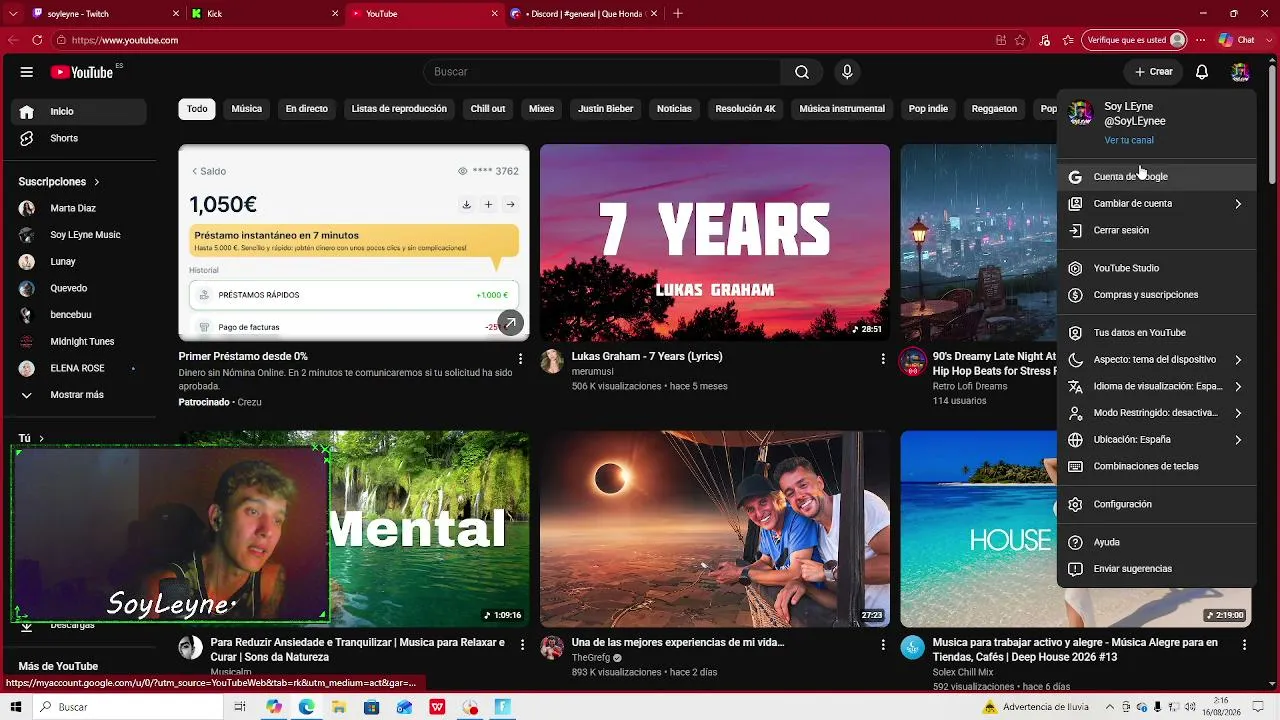Click the TheGrefg channel avatar

(552, 648)
